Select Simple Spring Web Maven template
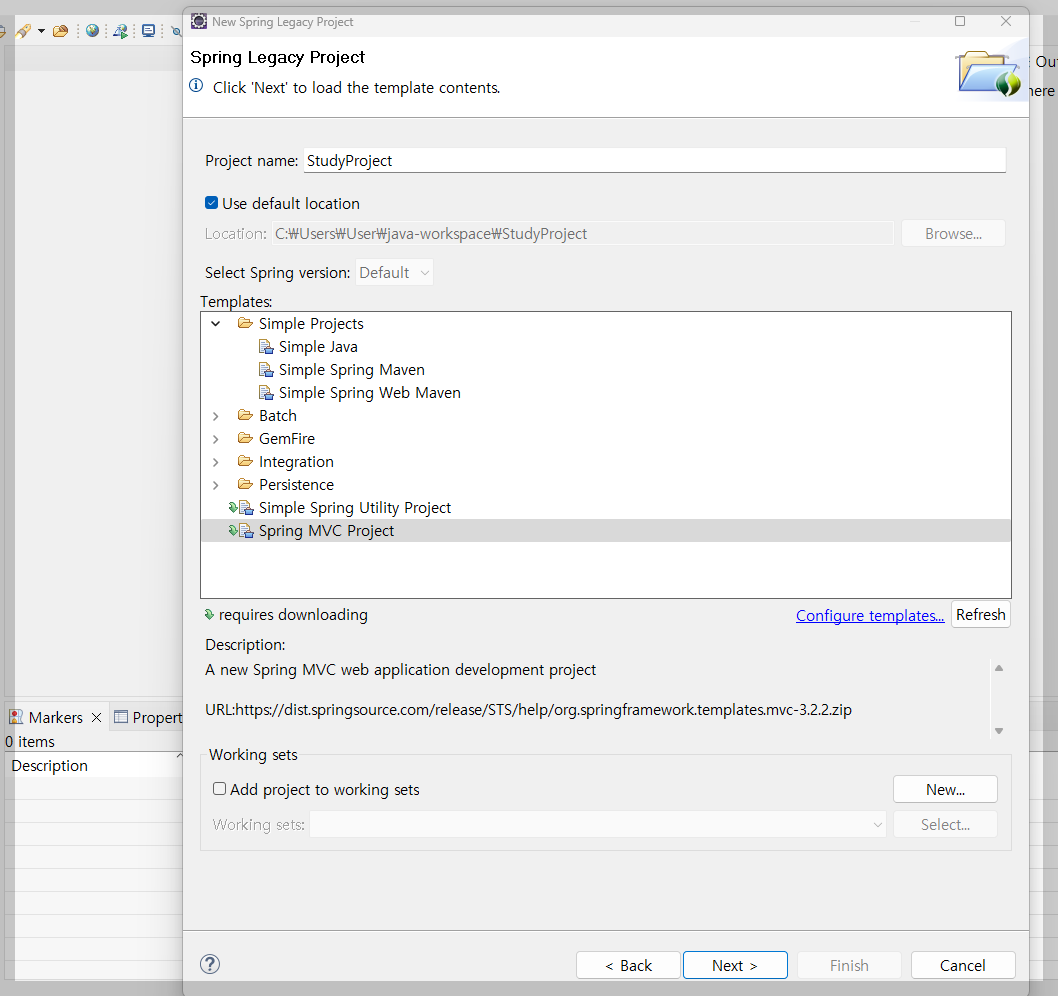1058x996 pixels. tap(369, 393)
